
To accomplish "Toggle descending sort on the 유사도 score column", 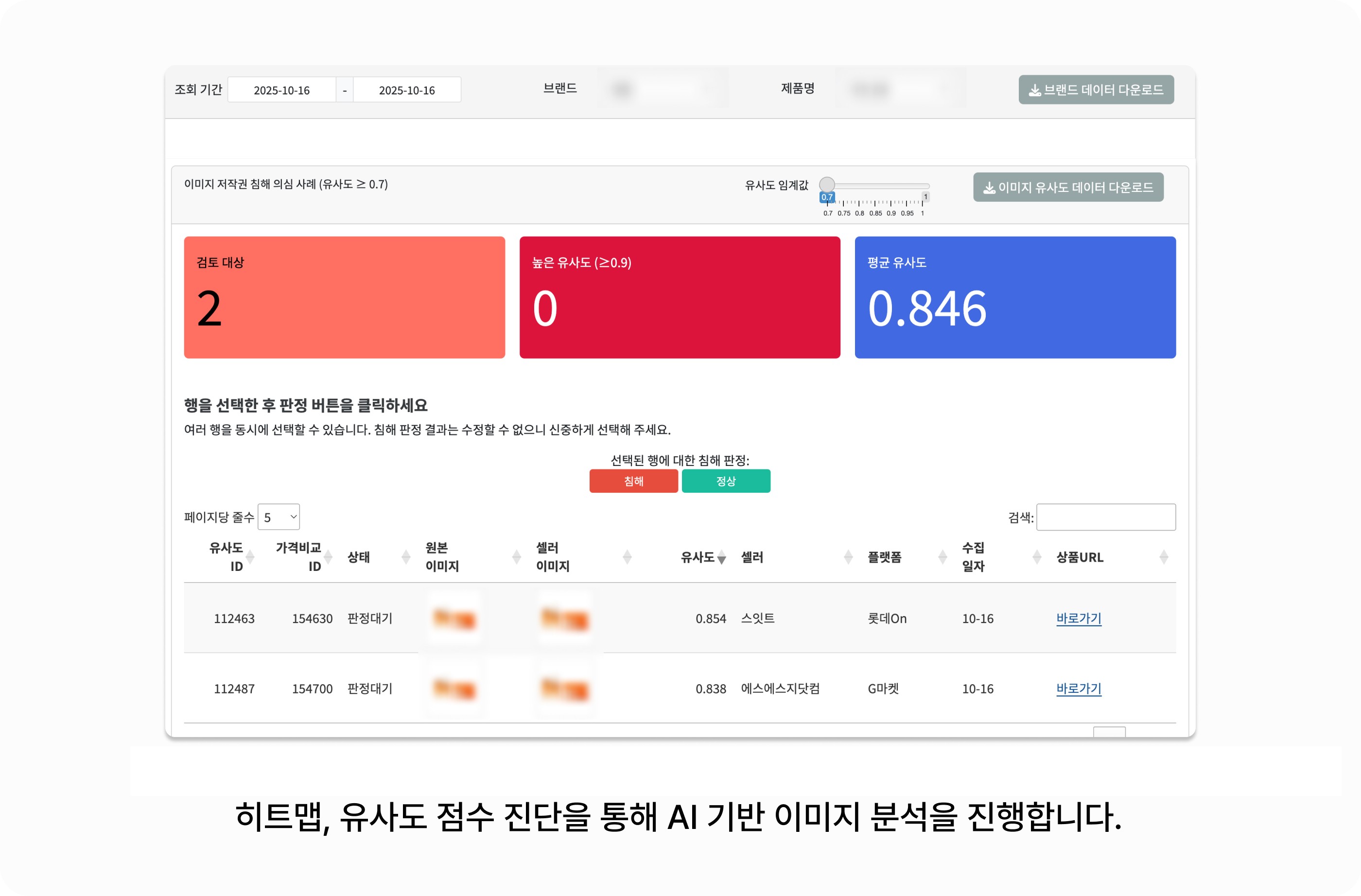I will pos(722,556).
